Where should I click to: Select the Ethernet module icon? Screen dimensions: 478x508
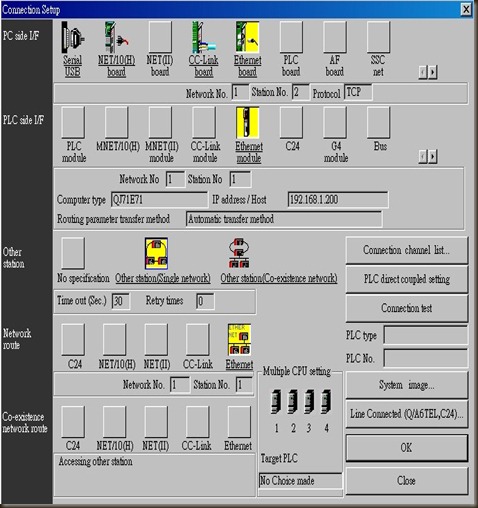pyautogui.click(x=247, y=123)
